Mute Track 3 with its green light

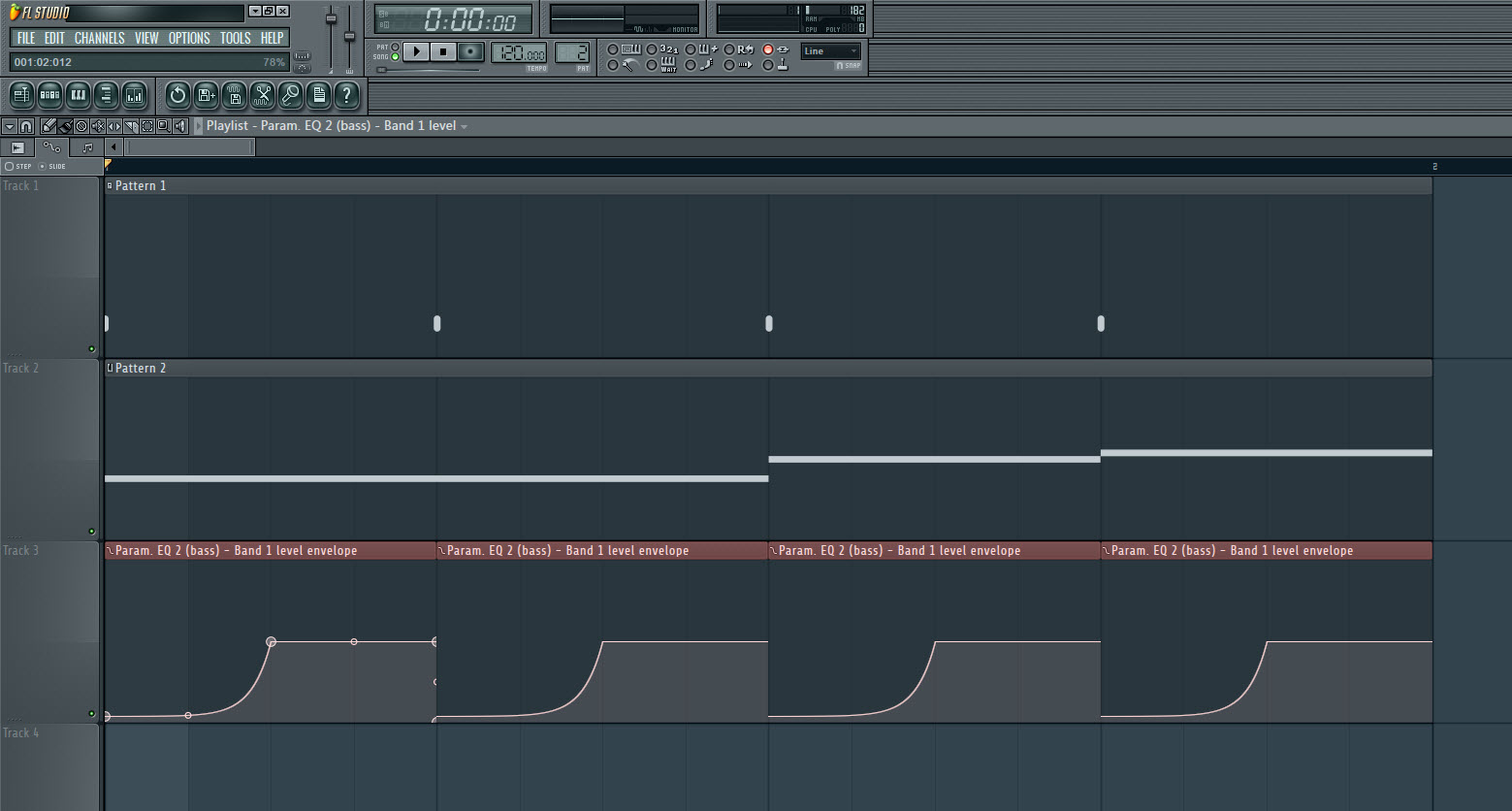pos(92,714)
